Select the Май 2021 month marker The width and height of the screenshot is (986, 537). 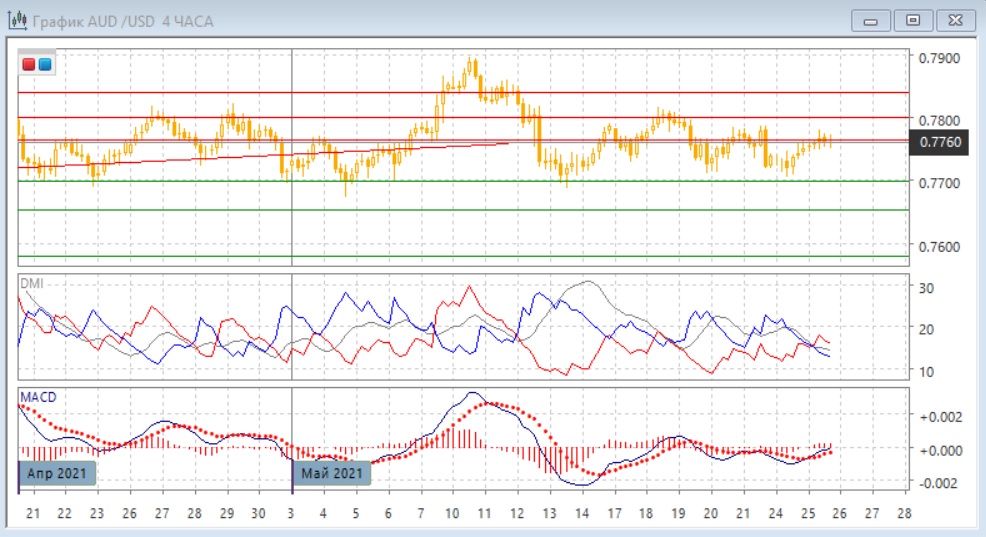pyautogui.click(x=332, y=473)
